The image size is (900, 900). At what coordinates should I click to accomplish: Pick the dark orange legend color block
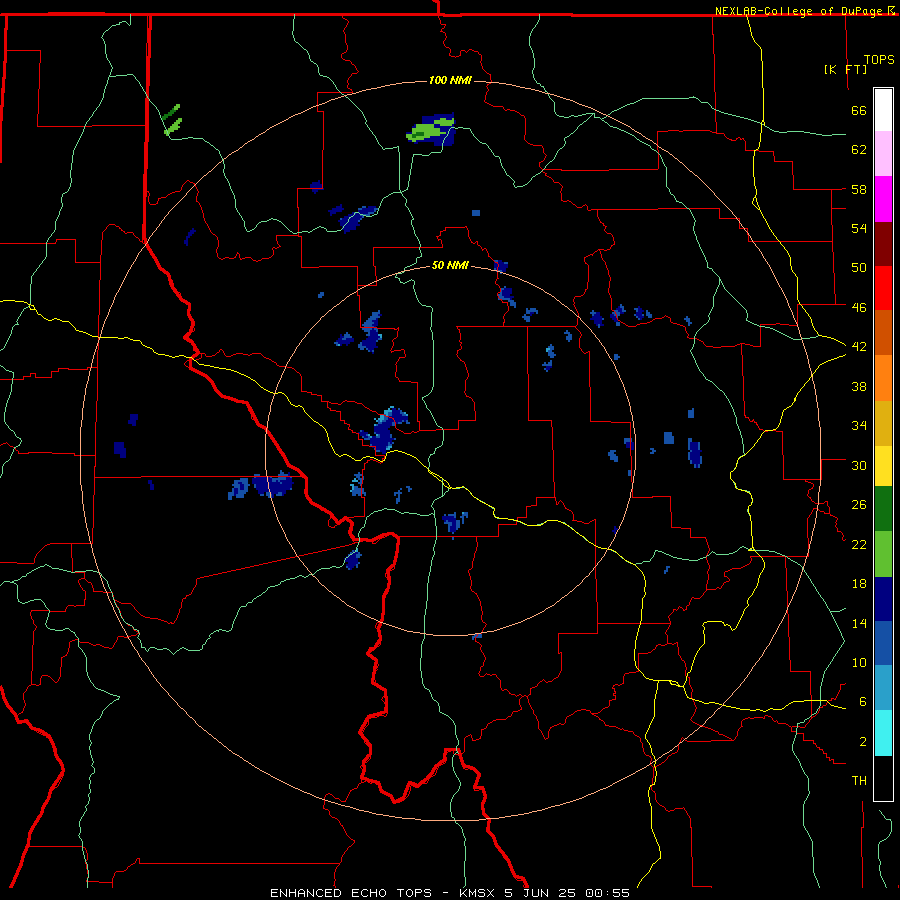tap(883, 333)
